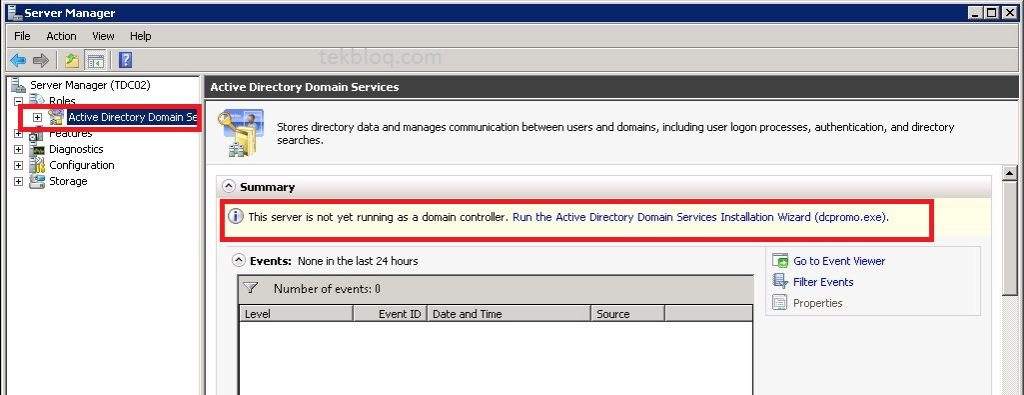Collapse the Roles tree node
The width and height of the screenshot is (1024, 395).
[18, 101]
